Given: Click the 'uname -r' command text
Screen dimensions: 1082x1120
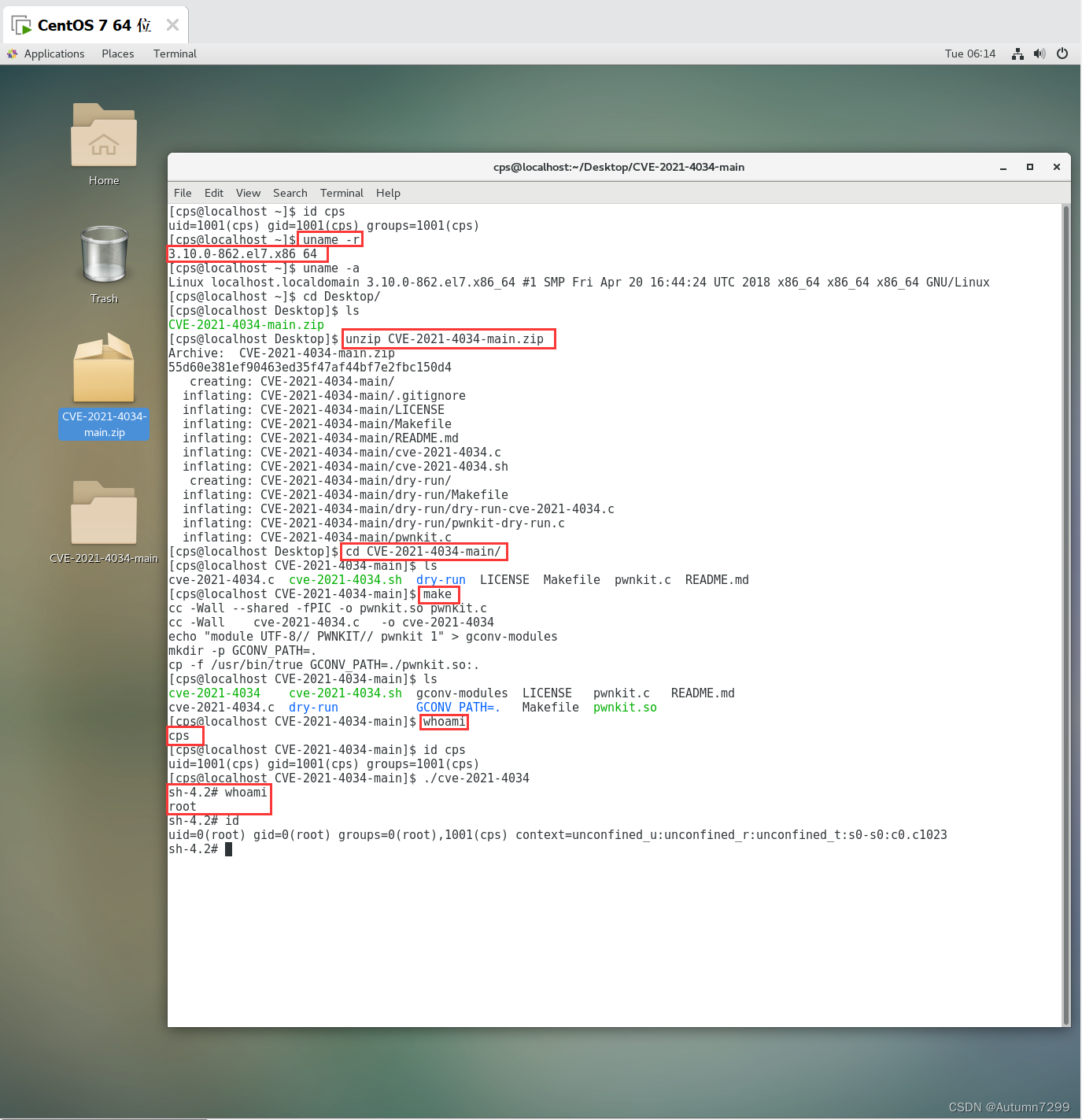Looking at the screenshot, I should click(331, 240).
